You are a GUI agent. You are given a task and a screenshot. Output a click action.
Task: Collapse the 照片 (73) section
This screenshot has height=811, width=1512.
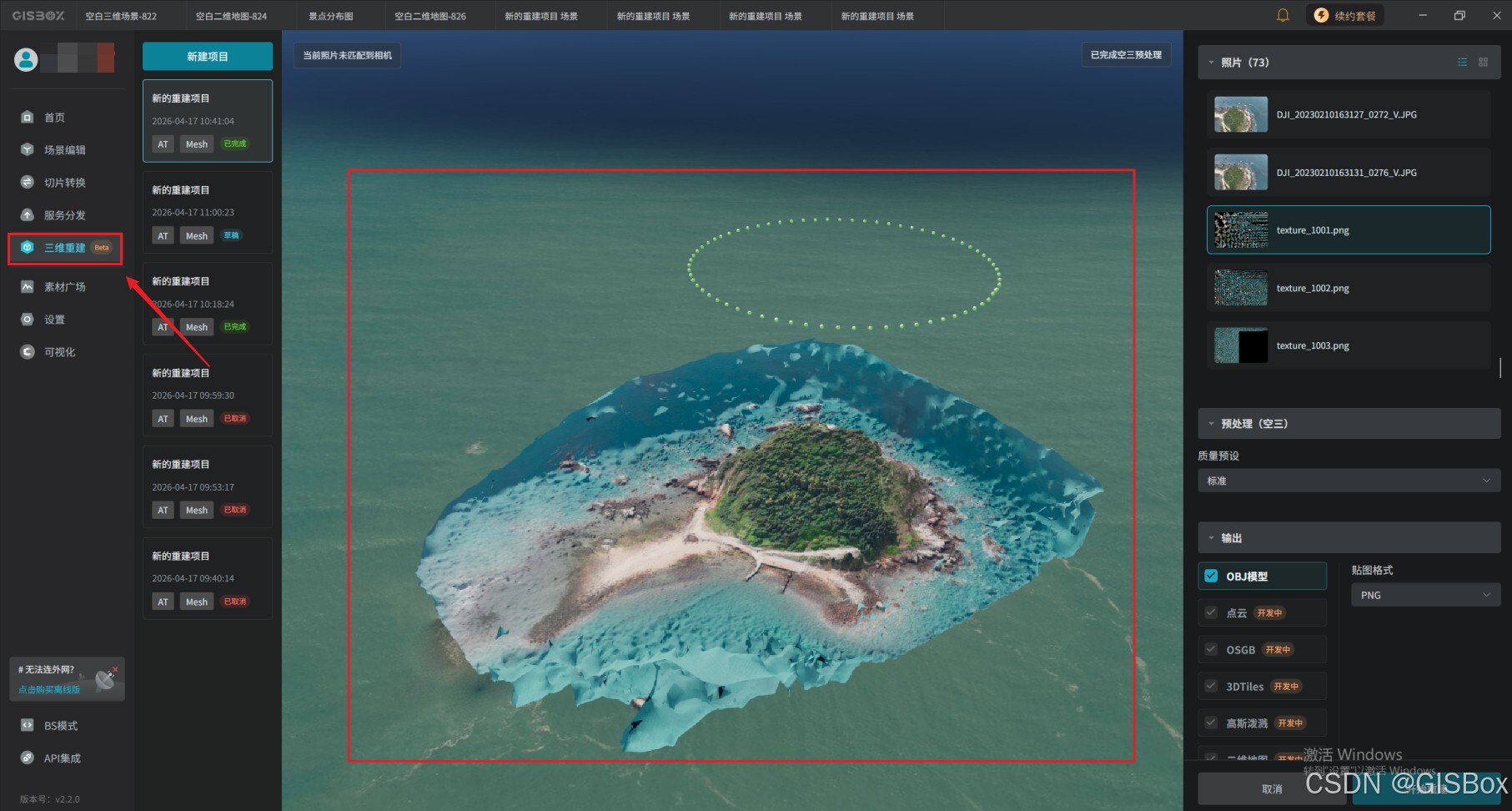click(x=1211, y=63)
